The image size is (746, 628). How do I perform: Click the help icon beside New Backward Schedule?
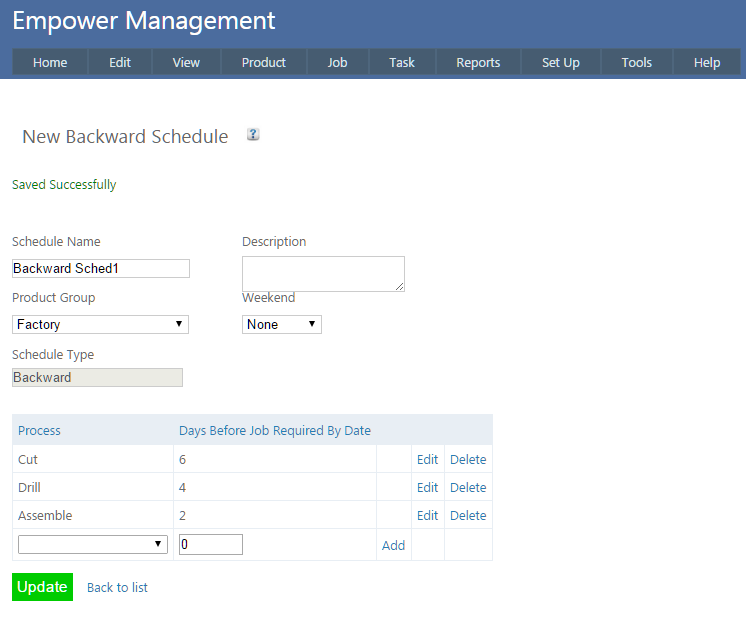pos(253,135)
